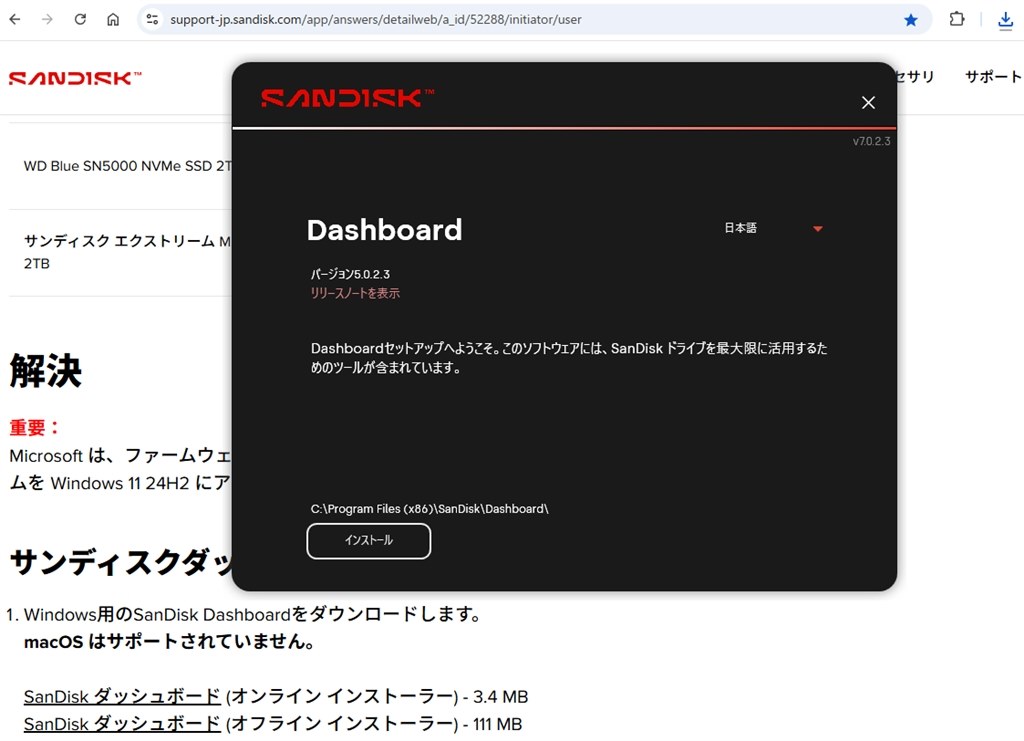Screen dimensions: 1024x741
Task: Click the installation path C:\Program Files (x86)\SanDisk\Dashboard
Action: [428, 508]
